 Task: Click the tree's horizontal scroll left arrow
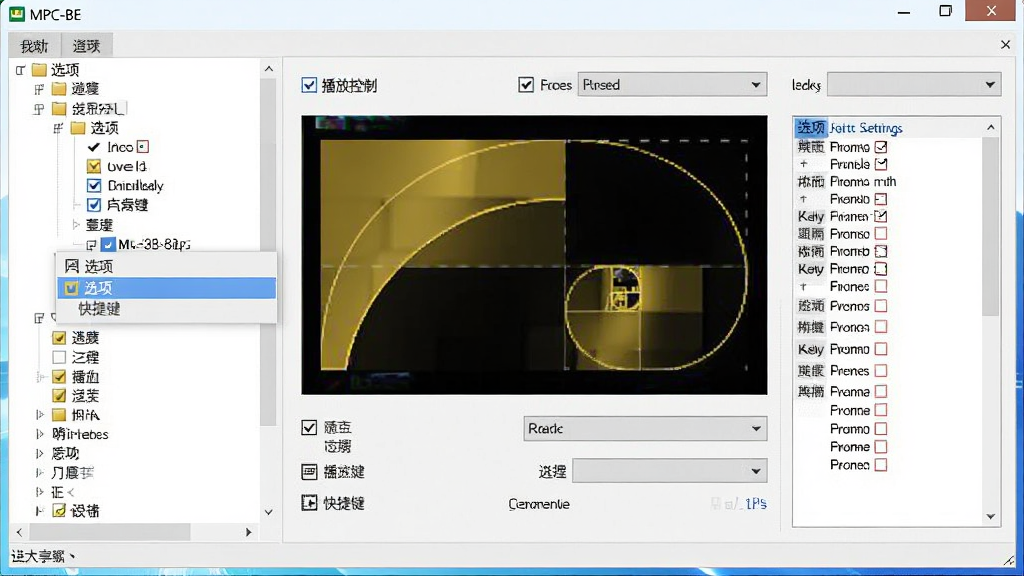[19, 532]
